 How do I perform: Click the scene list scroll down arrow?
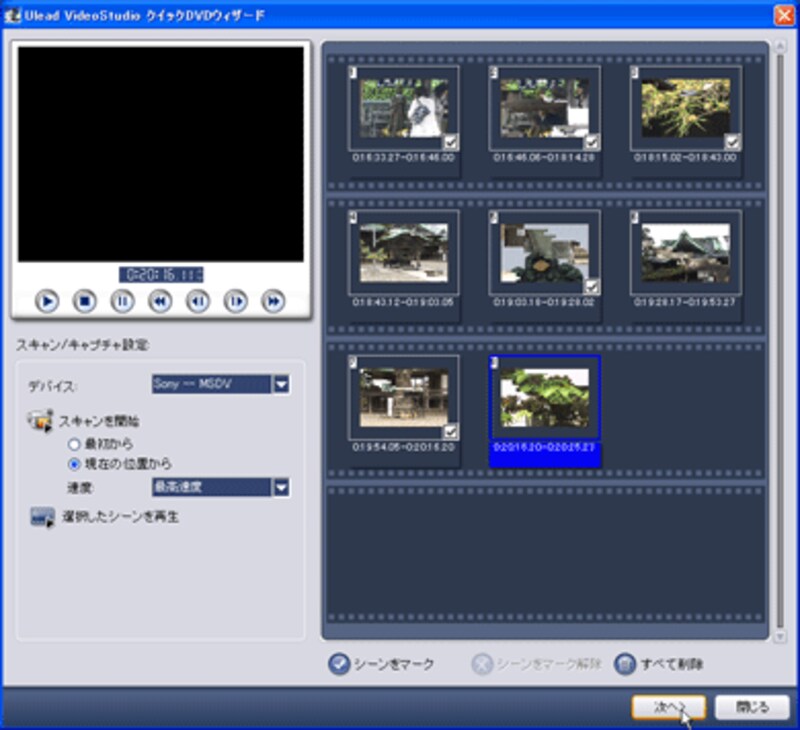point(779,635)
